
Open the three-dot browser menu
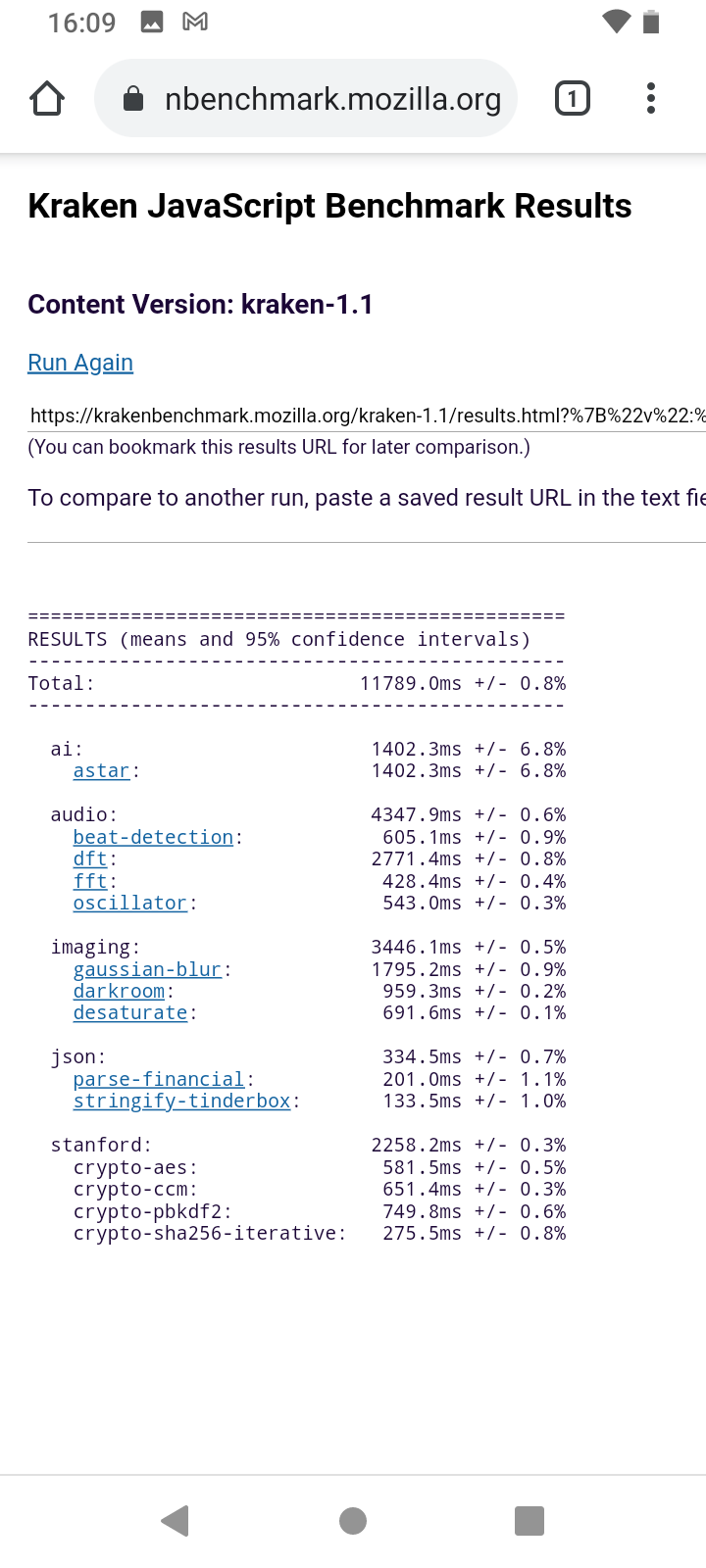(x=651, y=98)
